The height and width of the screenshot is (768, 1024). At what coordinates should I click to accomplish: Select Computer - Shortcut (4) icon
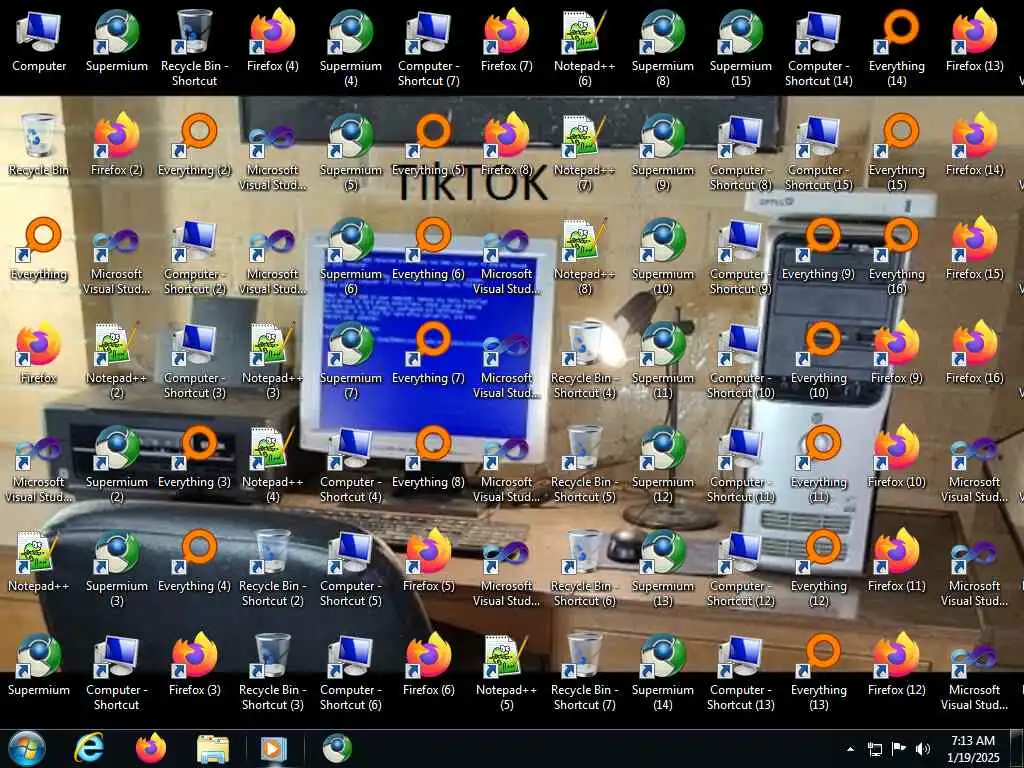(351, 464)
